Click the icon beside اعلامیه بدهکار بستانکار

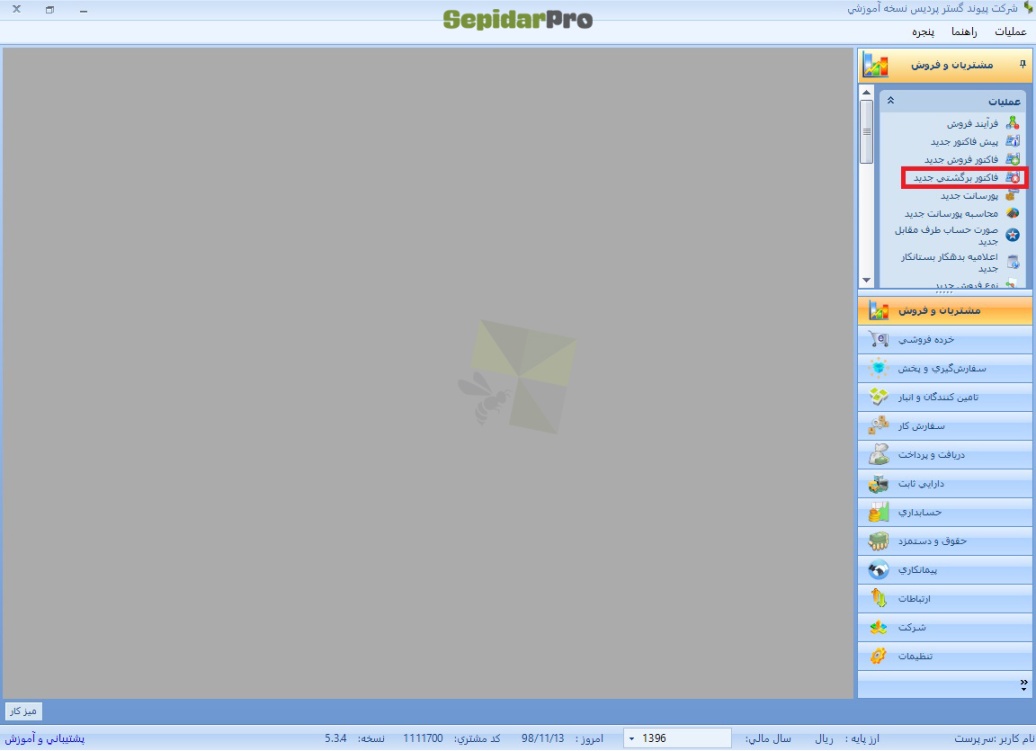coord(1012,262)
